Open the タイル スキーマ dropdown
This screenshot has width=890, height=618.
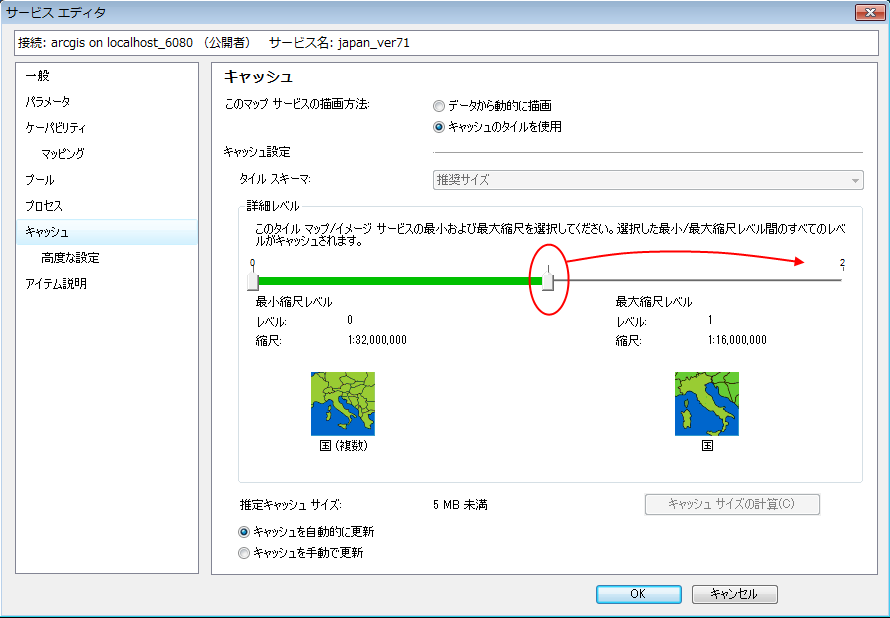[x=648, y=180]
